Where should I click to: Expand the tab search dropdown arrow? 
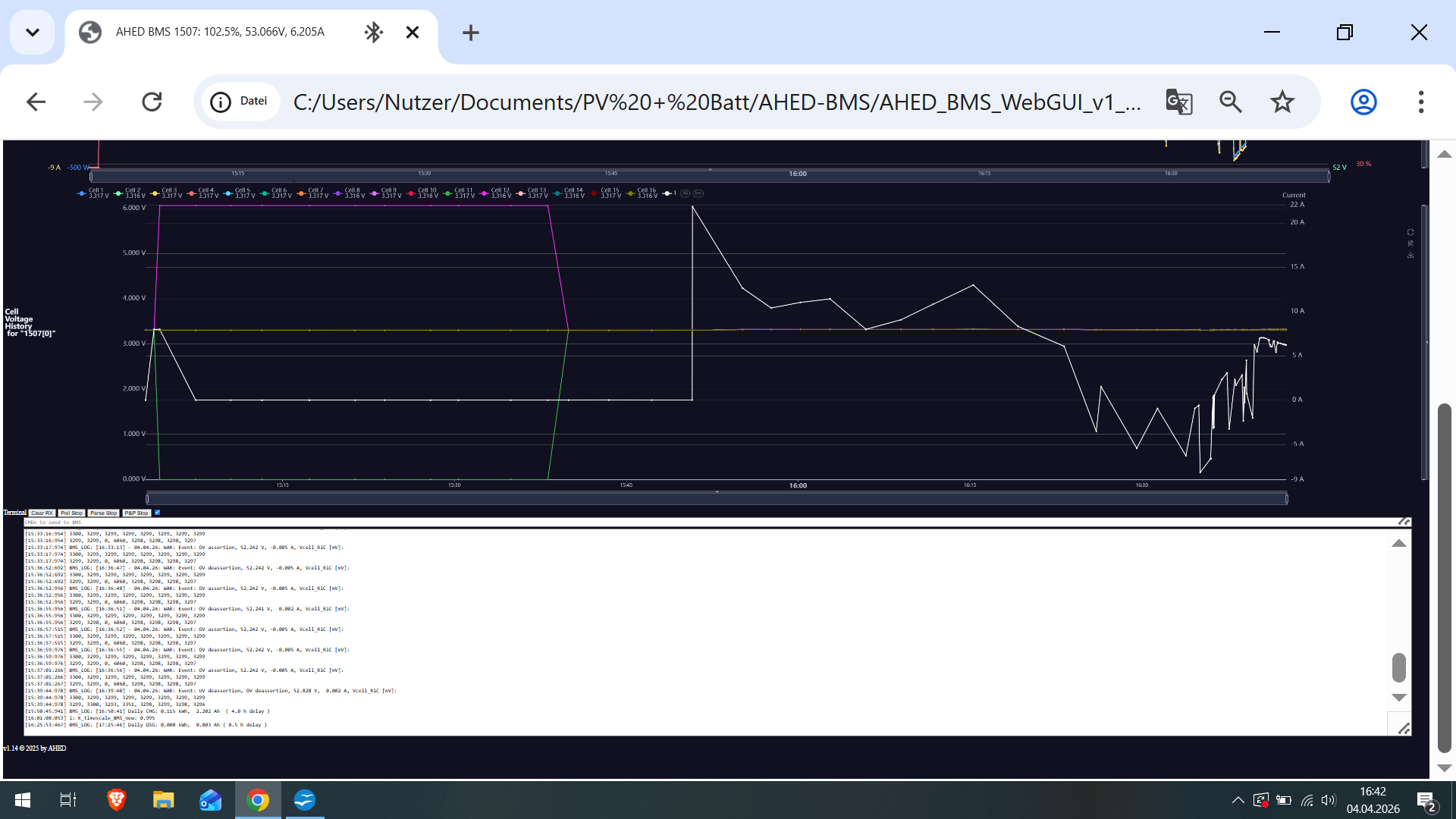tap(32, 33)
